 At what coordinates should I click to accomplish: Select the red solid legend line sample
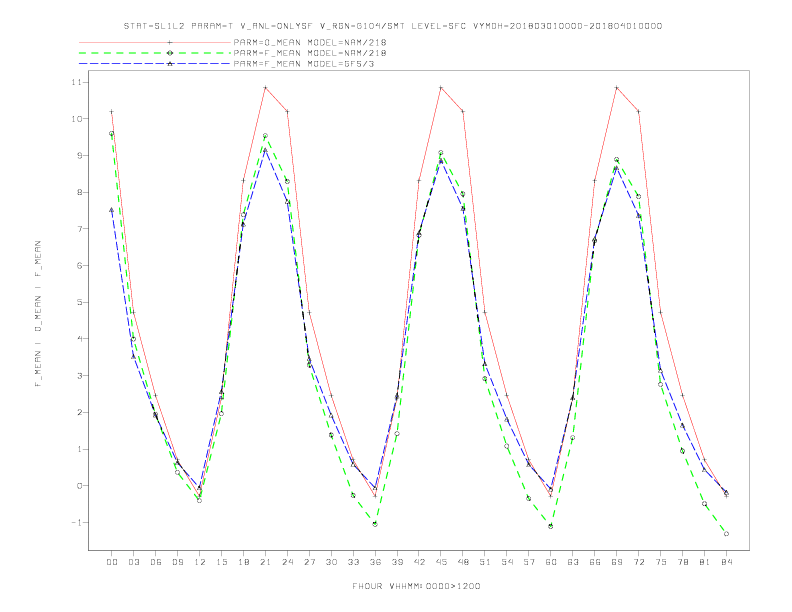(155, 42)
